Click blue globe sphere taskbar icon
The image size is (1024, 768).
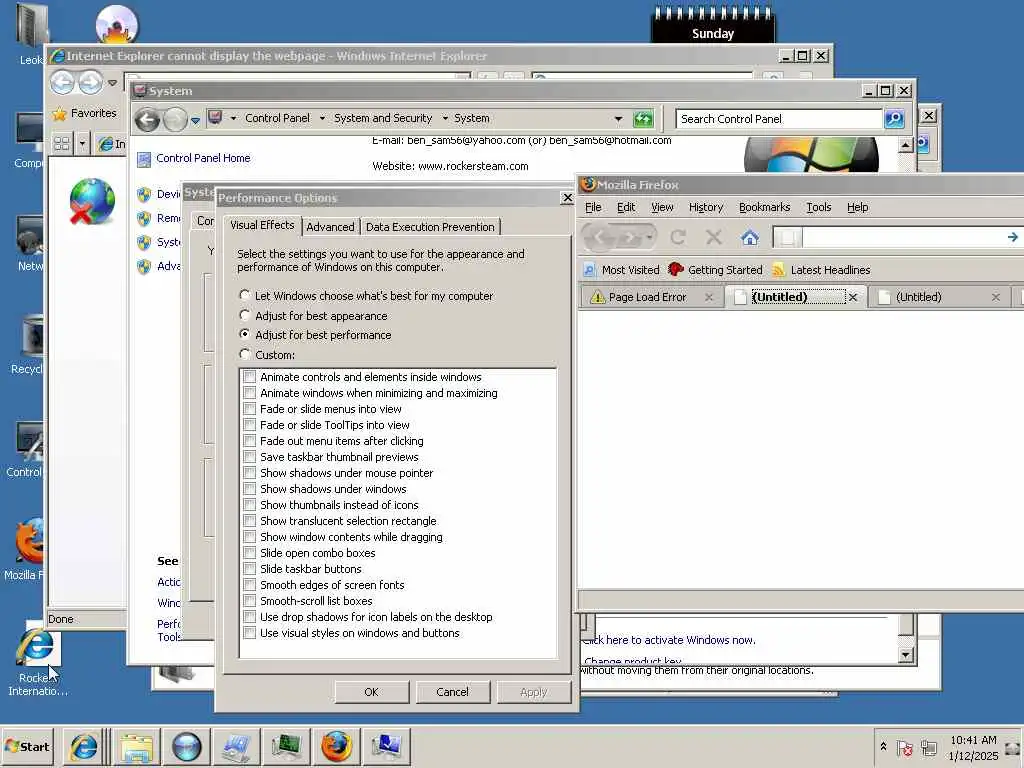187,746
